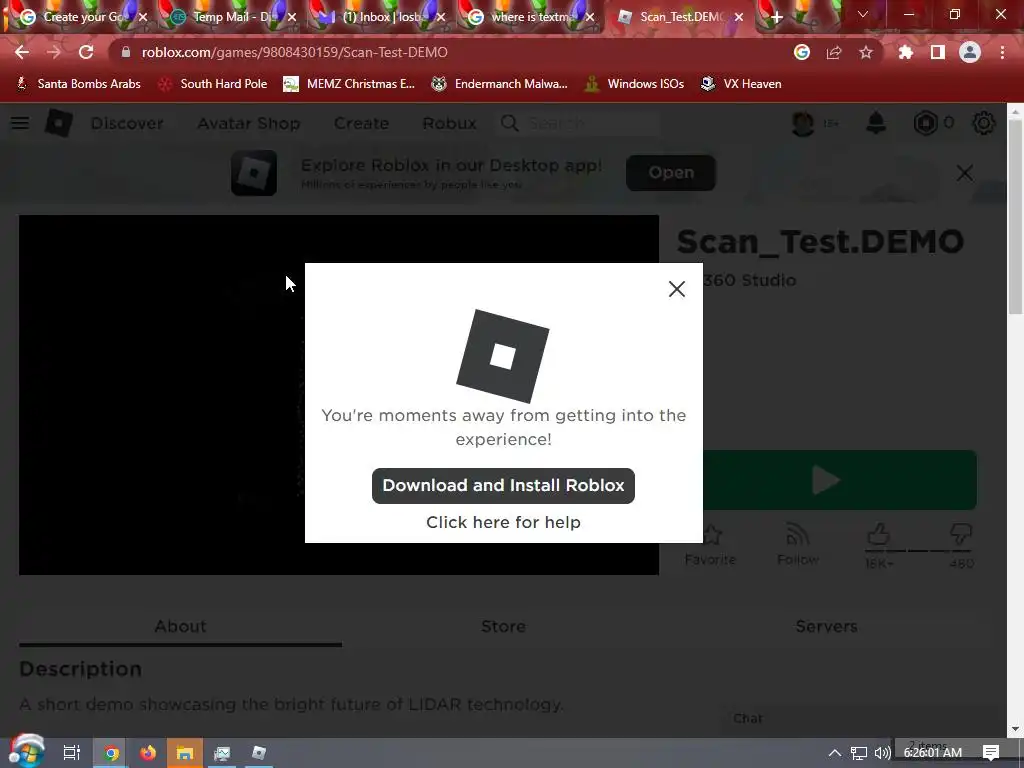Bookmark page with the star icon
This screenshot has width=1024, height=768.
[x=865, y=52]
